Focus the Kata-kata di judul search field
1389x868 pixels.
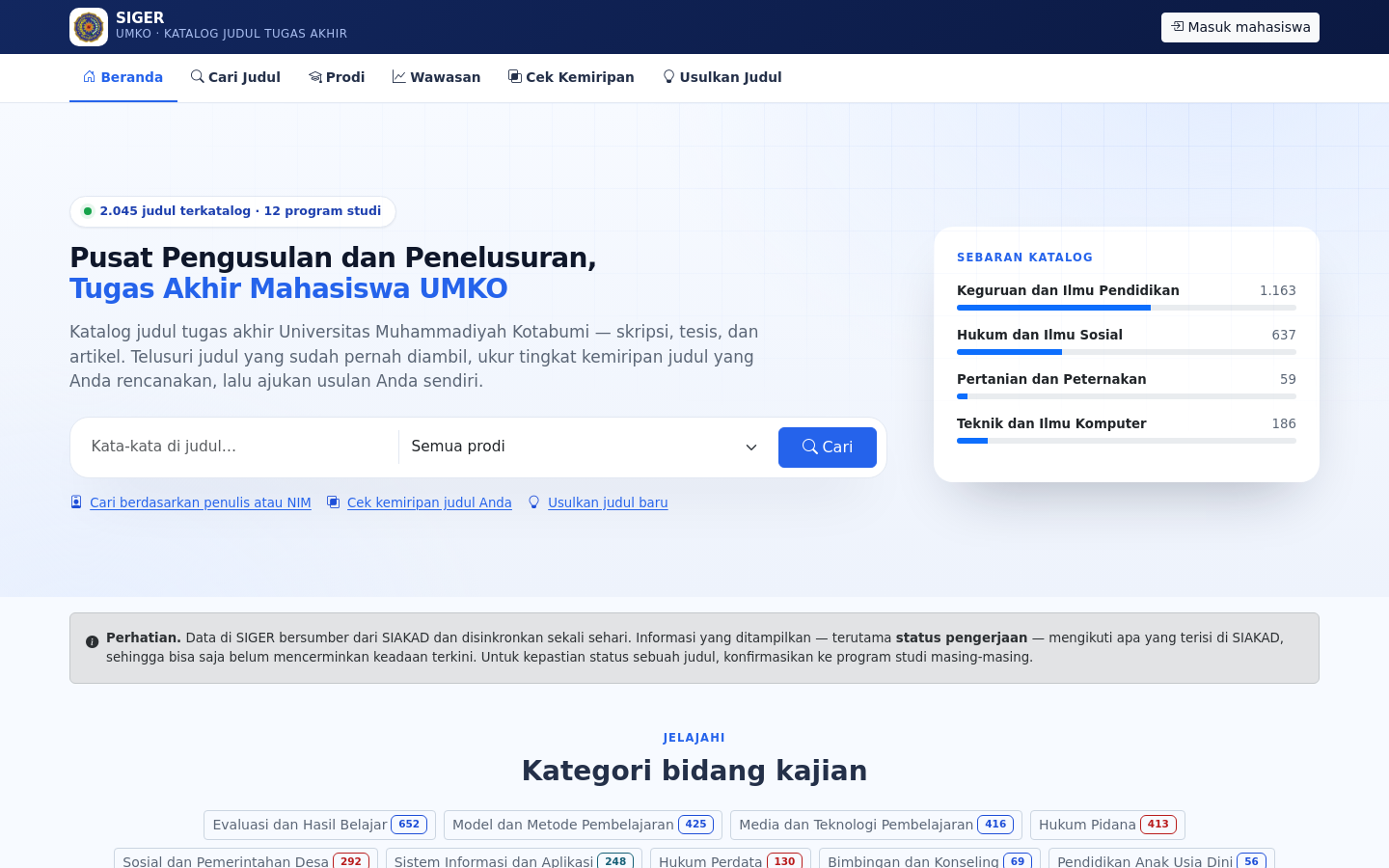pos(239,448)
